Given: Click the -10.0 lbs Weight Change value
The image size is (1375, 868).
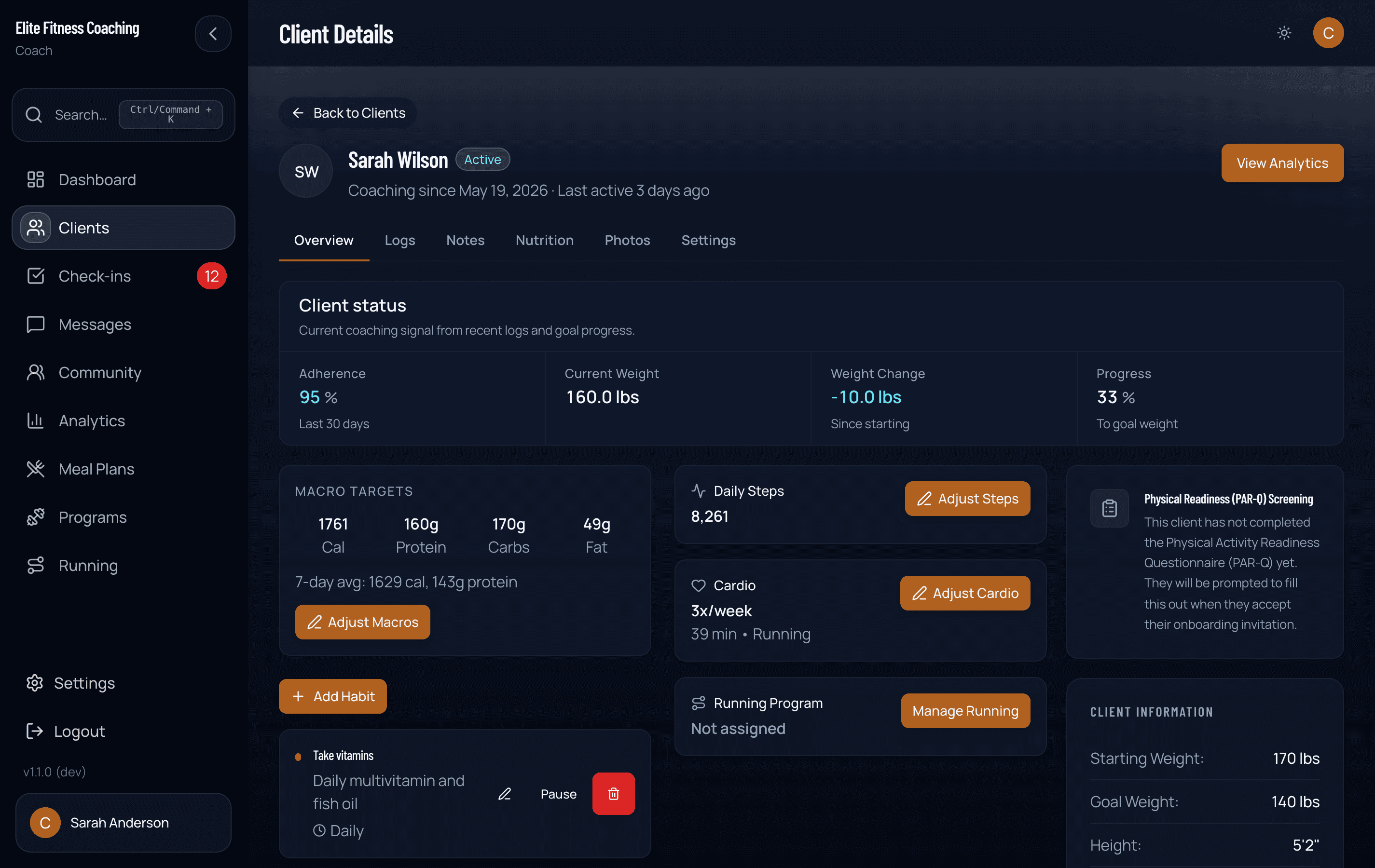Looking at the screenshot, I should click(866, 397).
